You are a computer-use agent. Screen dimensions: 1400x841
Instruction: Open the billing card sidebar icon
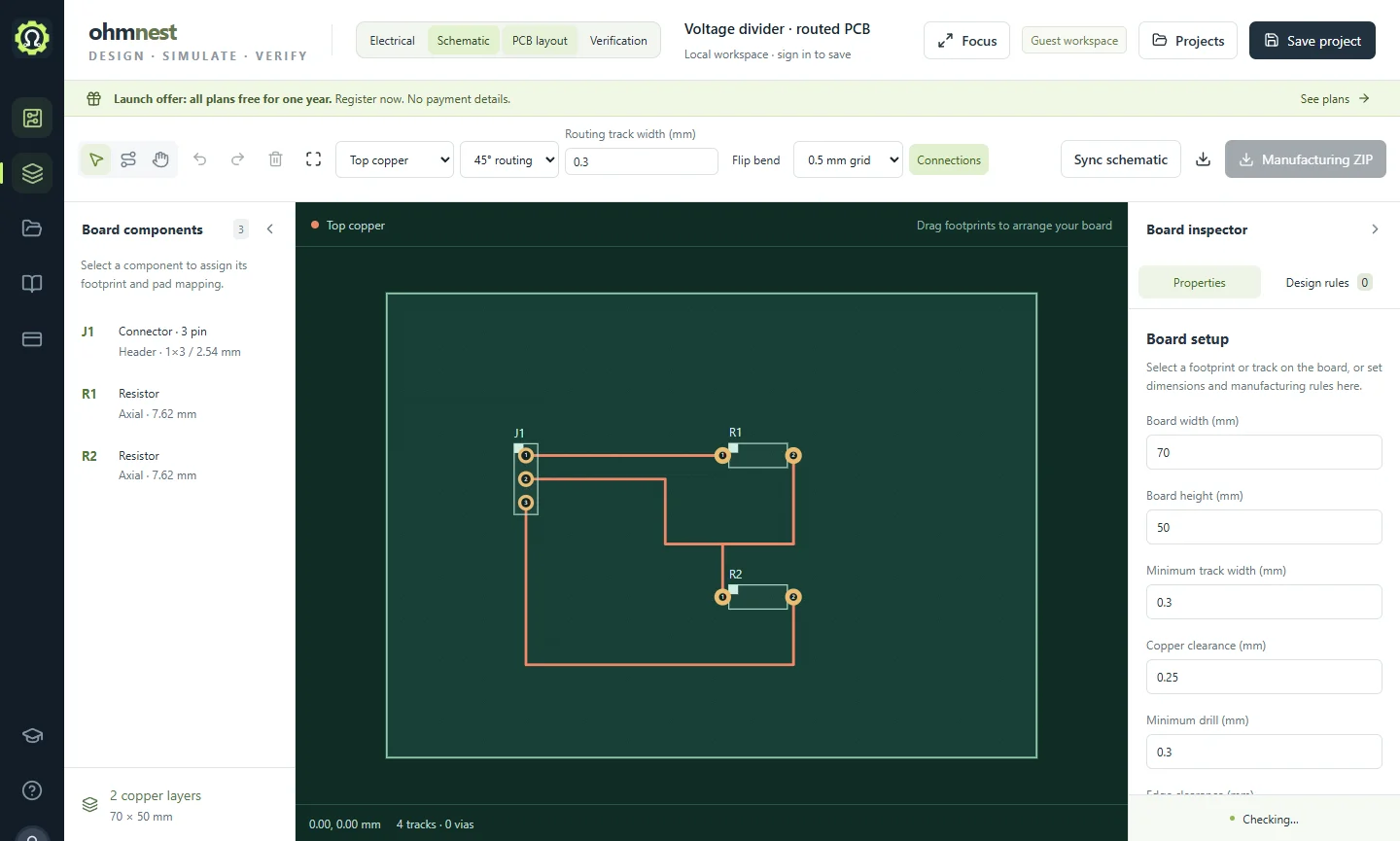tap(32, 339)
